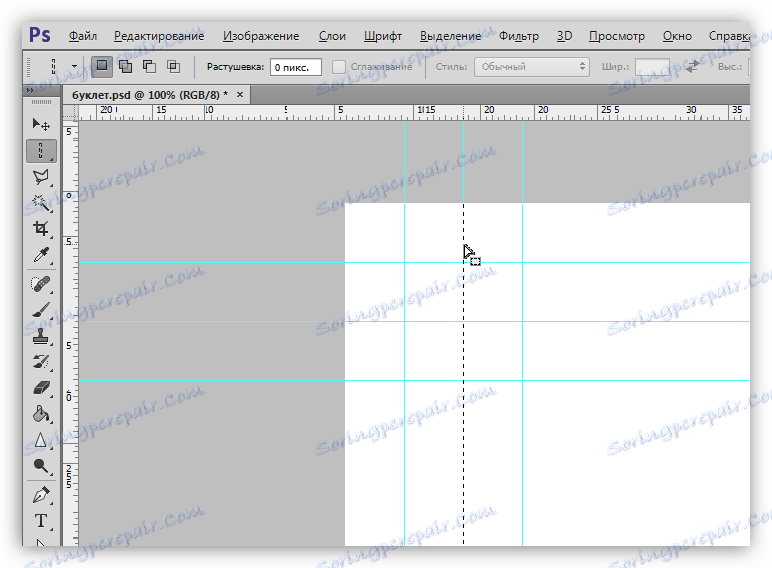The height and width of the screenshot is (568, 772).
Task: Open the Выделение menu
Action: [x=450, y=36]
